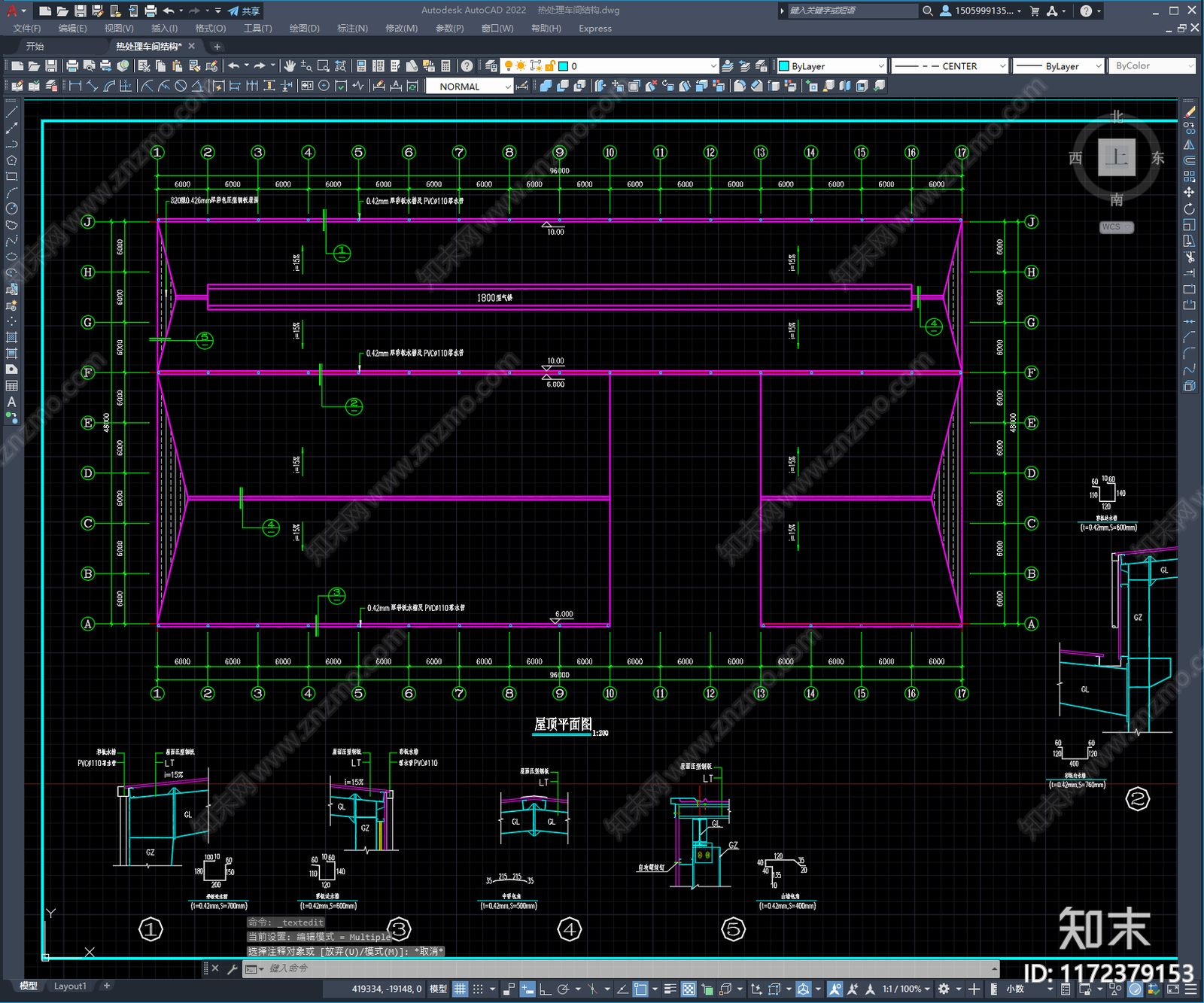Select the Pan hand tool
1204x1003 pixels.
pyautogui.click(x=290, y=66)
